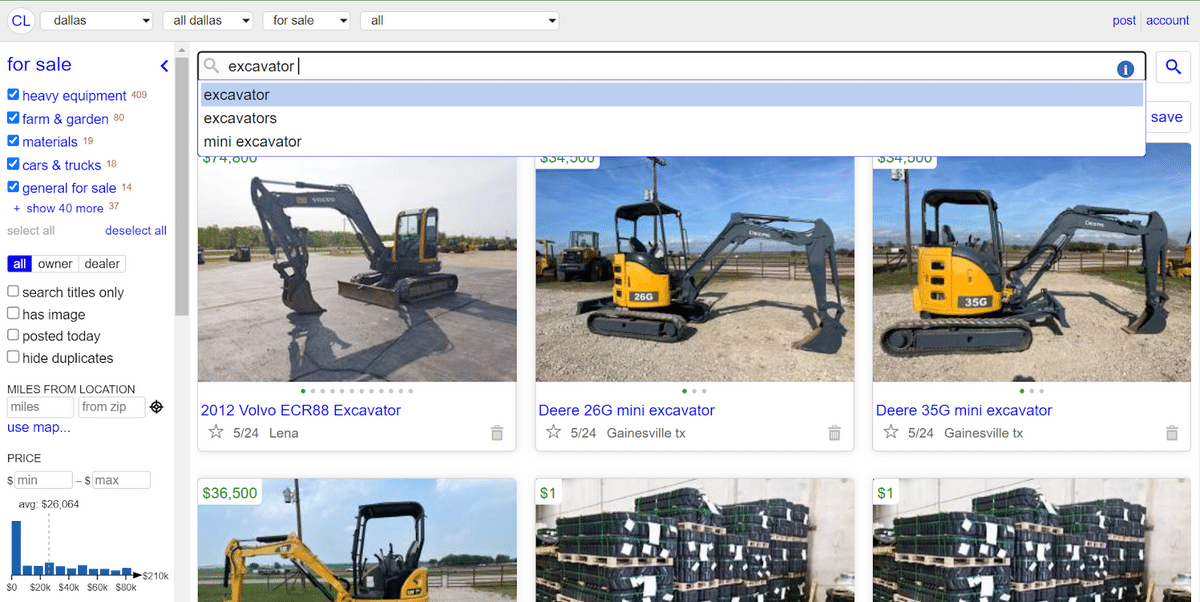Focus the max price field

click(x=121, y=480)
